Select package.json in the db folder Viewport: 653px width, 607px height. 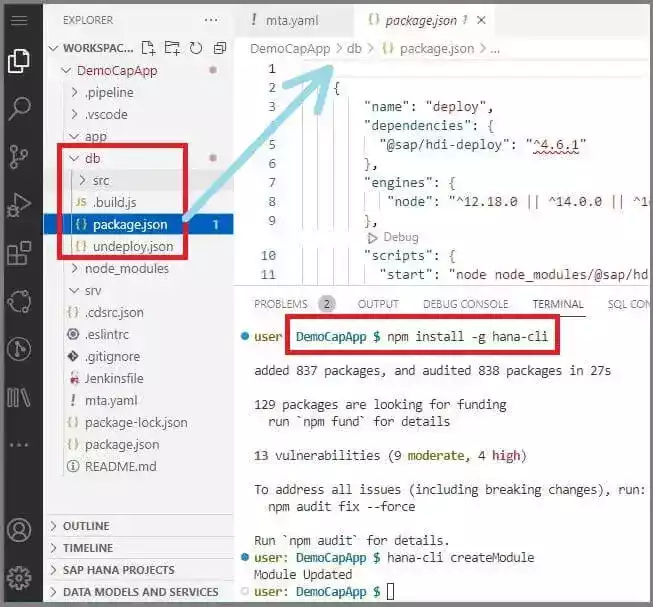point(130,225)
